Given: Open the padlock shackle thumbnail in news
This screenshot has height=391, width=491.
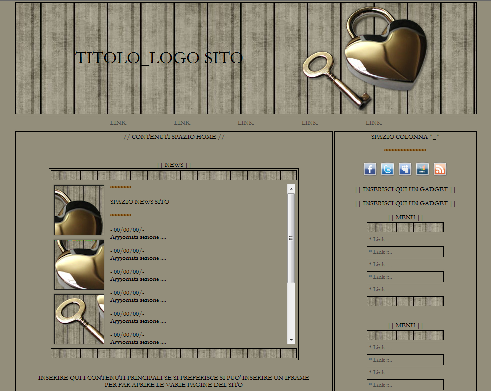Looking at the screenshot, I should 79,210.
